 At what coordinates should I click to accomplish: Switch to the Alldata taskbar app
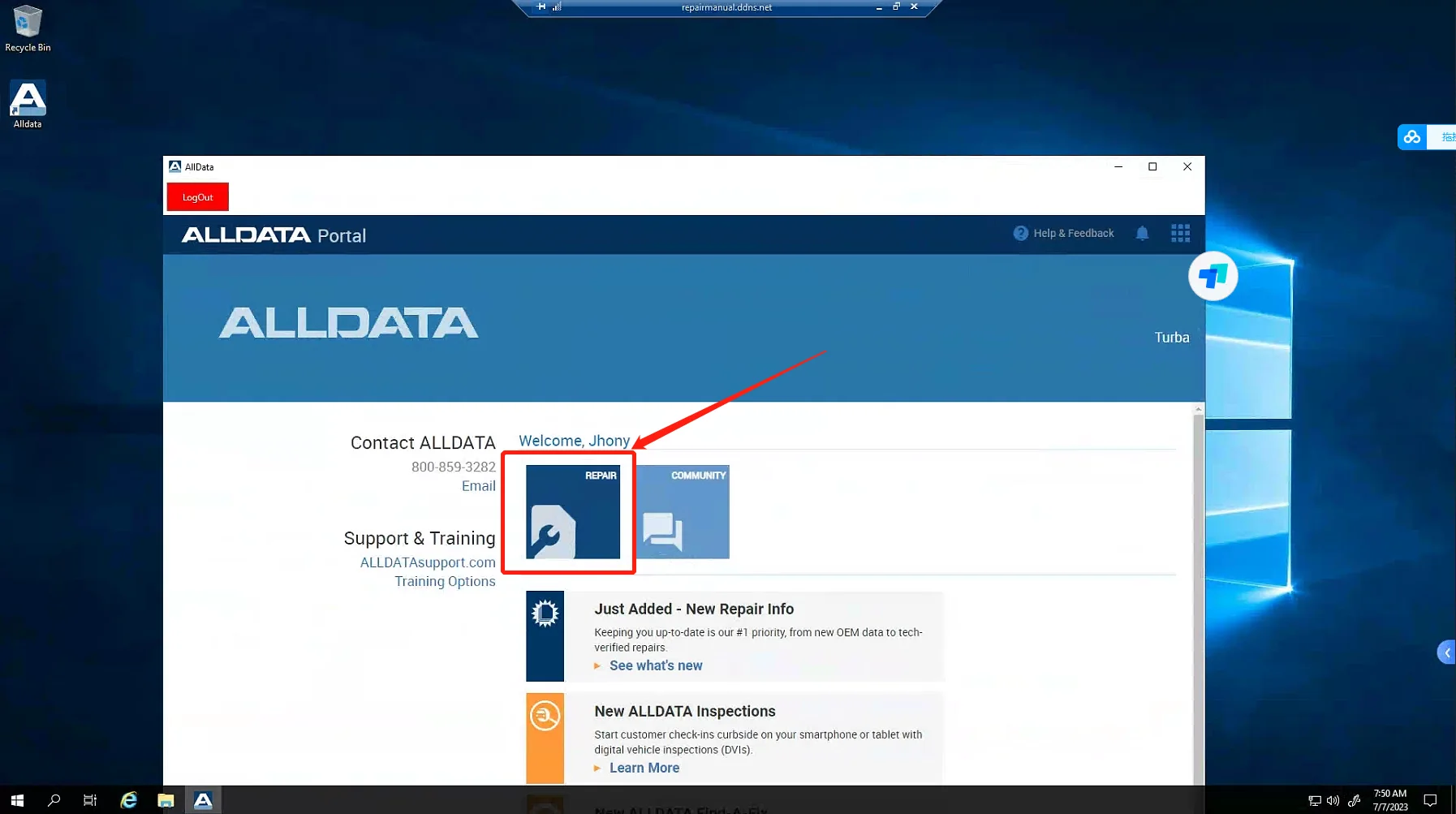coord(203,800)
